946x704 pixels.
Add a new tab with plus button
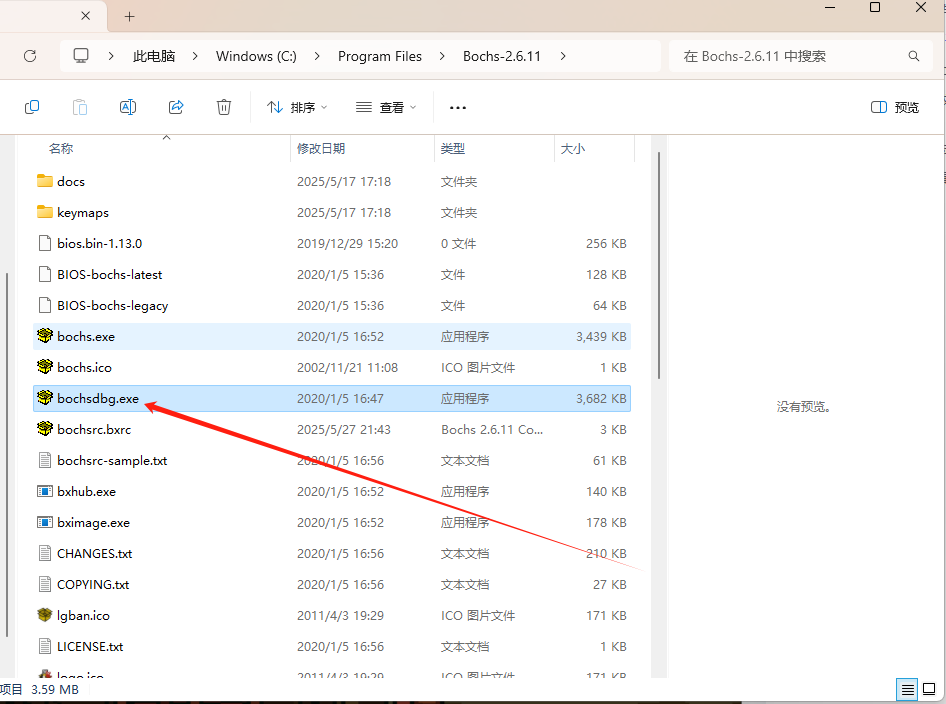pyautogui.click(x=129, y=16)
